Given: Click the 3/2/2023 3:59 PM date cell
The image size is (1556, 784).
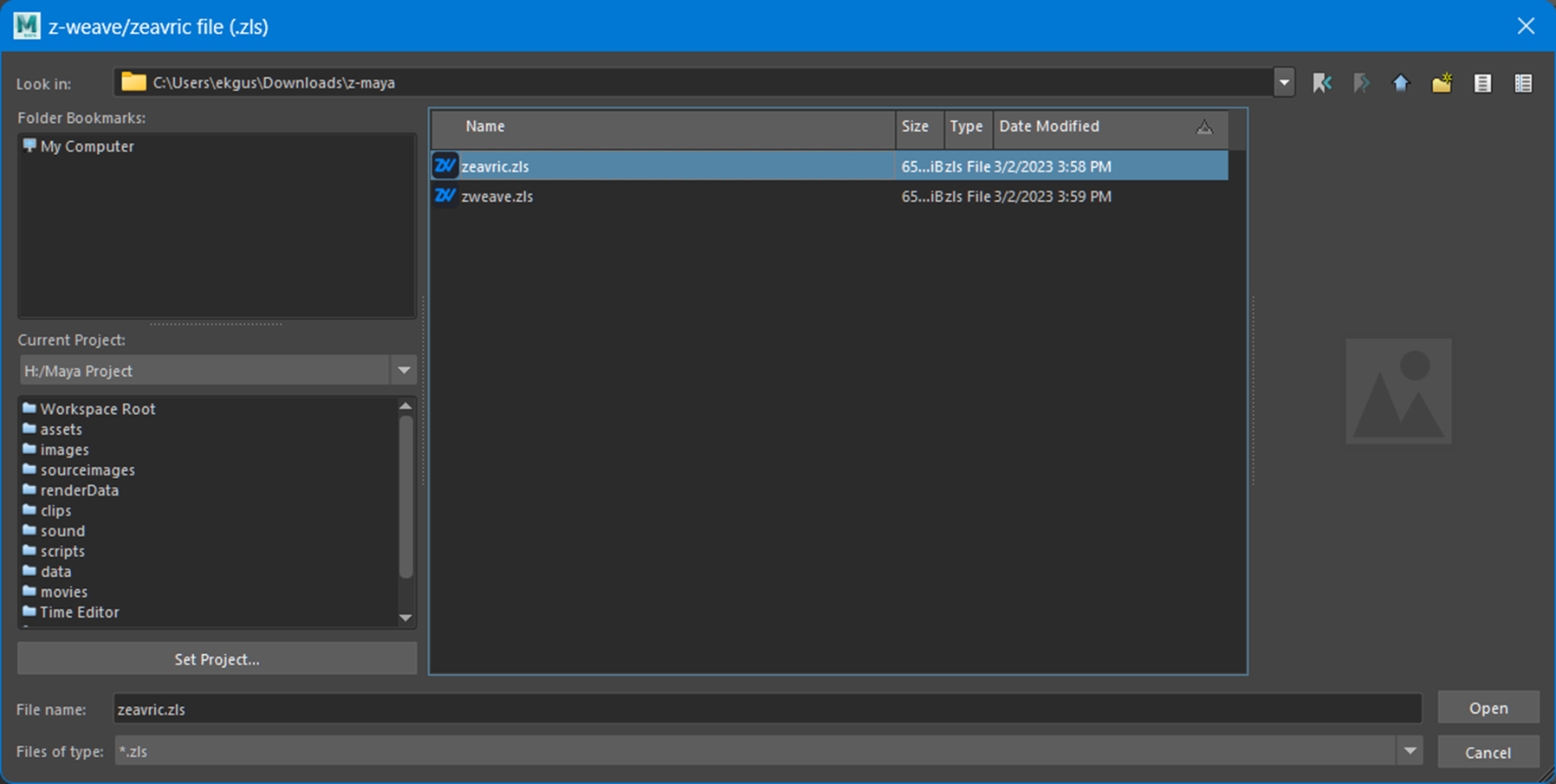Looking at the screenshot, I should (x=1053, y=197).
